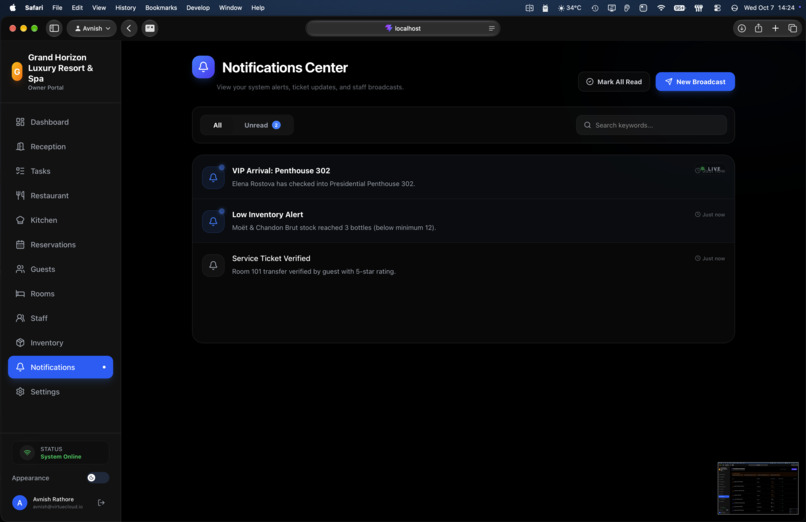Show Safari tab overview
Viewport: 806px width, 522px height.
click(792, 28)
